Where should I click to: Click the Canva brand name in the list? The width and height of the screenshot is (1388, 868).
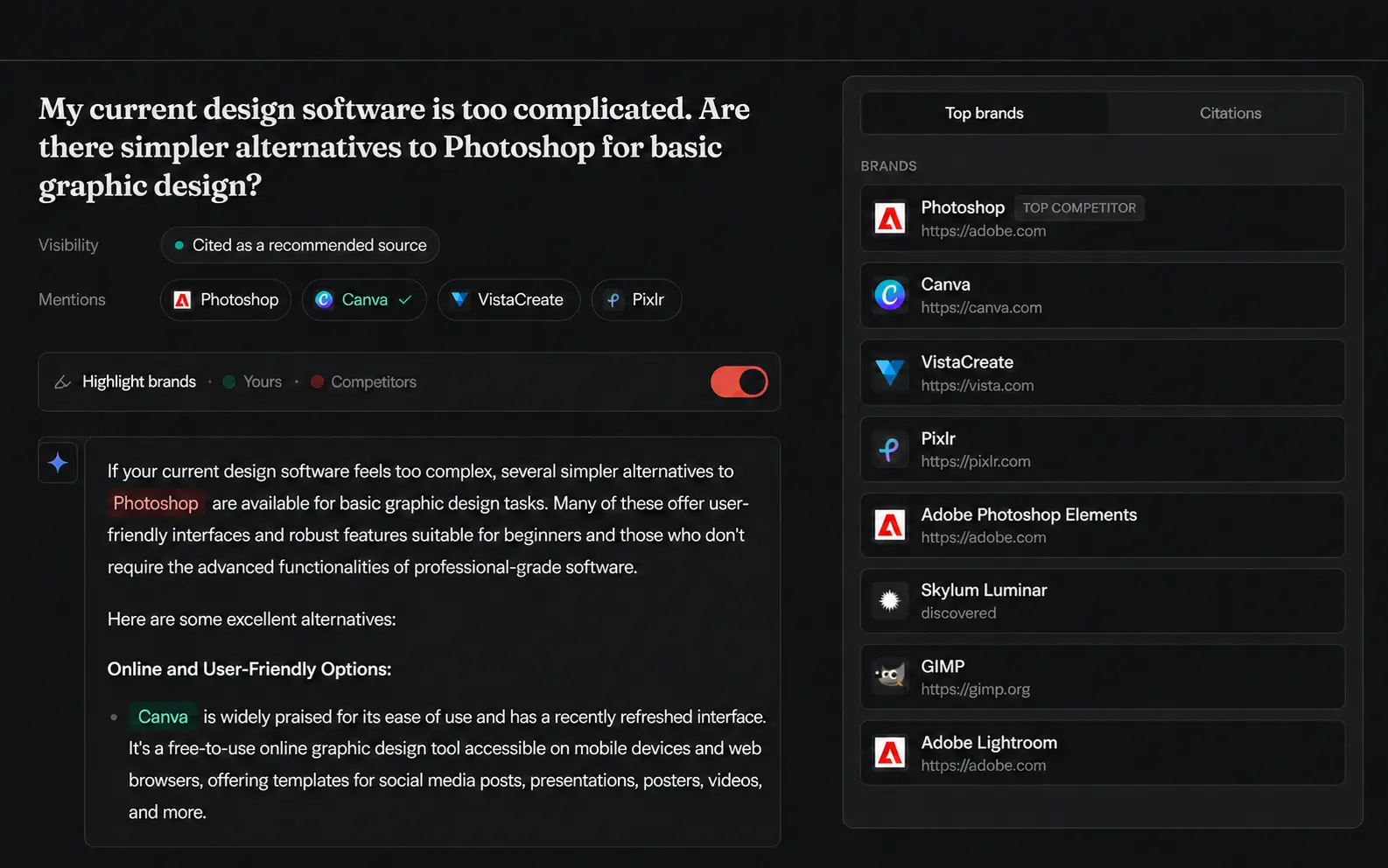click(945, 284)
